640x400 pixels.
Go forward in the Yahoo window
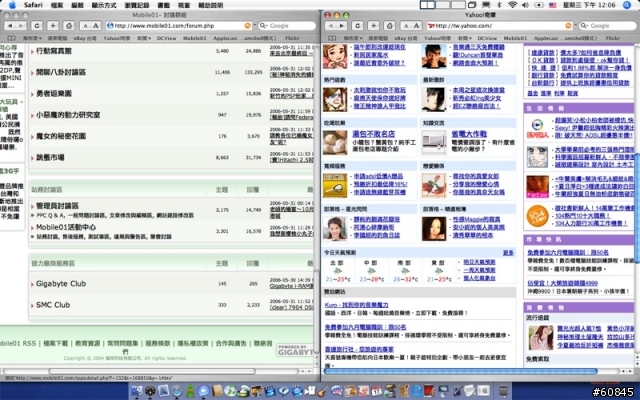coord(342,26)
